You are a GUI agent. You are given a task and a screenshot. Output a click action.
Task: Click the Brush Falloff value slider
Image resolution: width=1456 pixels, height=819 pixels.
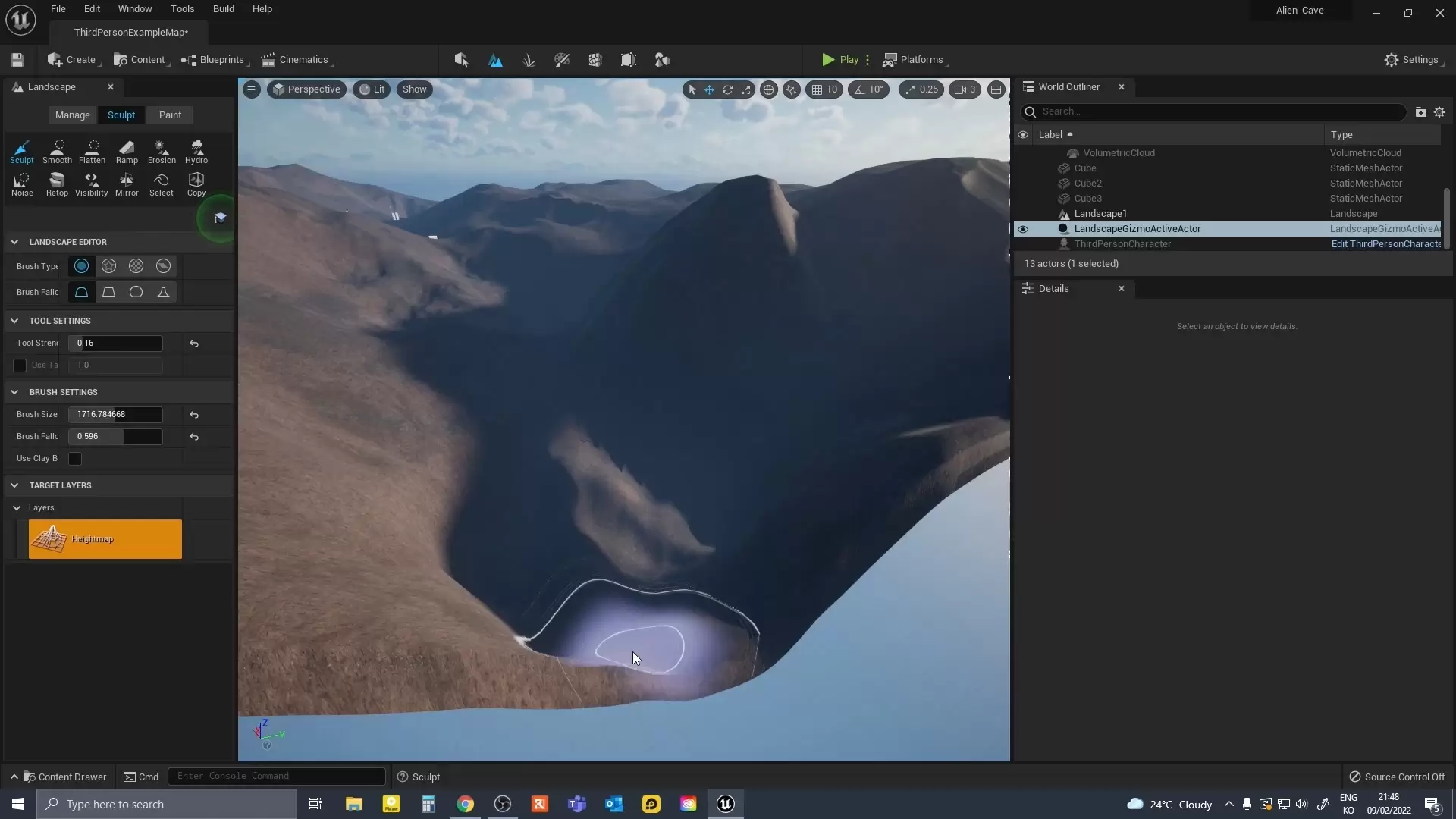click(115, 437)
